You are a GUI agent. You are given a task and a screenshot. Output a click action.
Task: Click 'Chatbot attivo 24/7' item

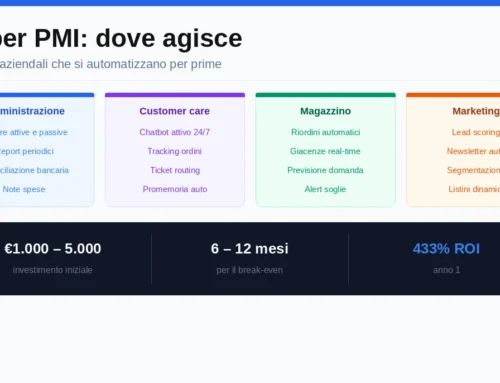coord(175,132)
